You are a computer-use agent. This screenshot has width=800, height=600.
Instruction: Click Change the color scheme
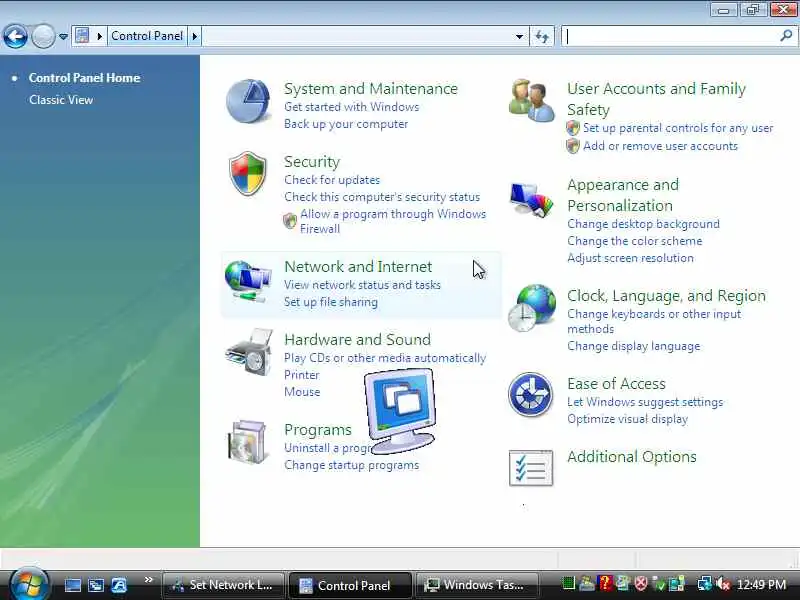tap(635, 241)
